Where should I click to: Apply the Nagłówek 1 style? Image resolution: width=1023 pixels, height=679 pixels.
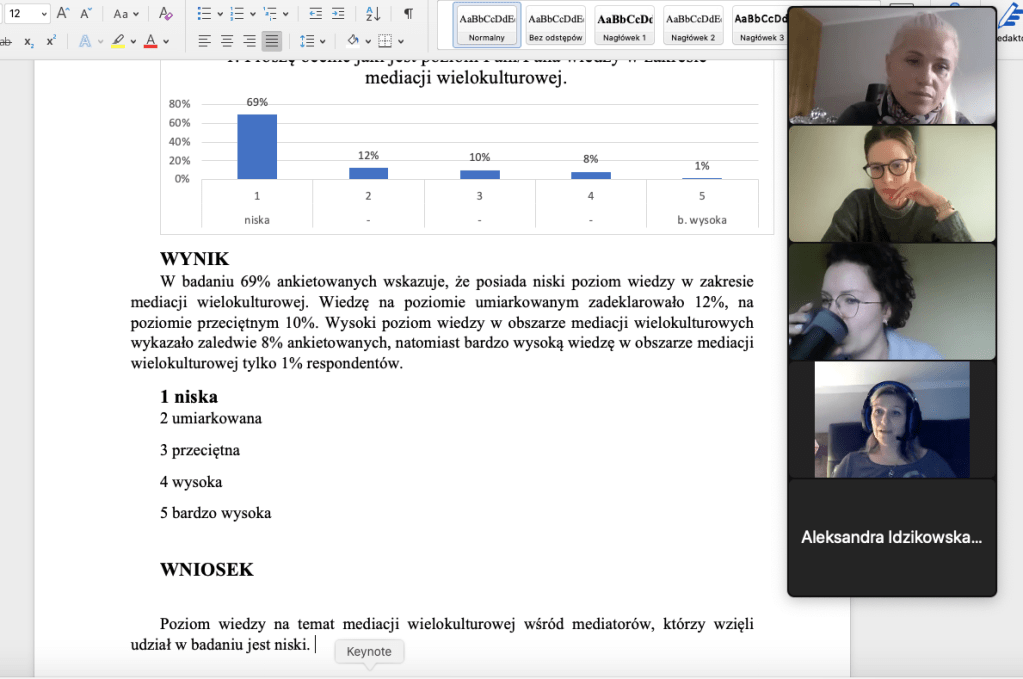(624, 24)
